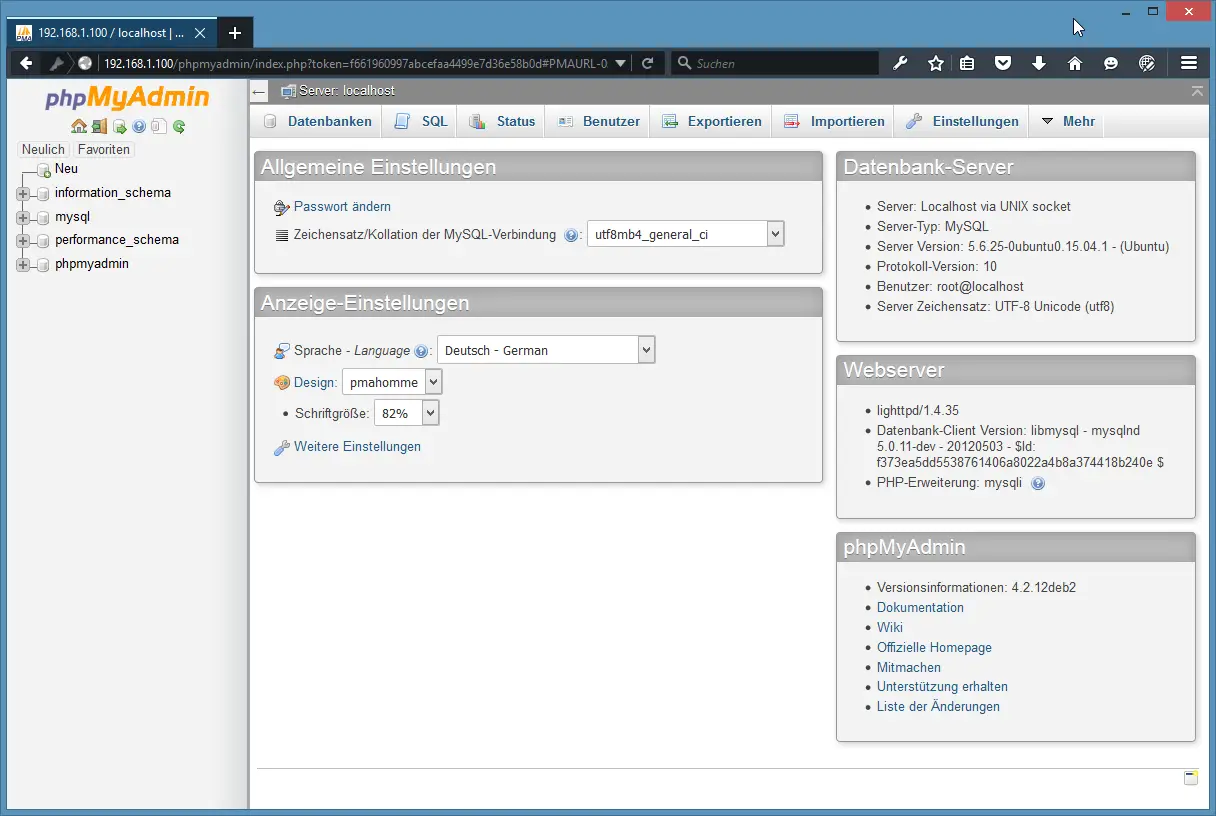Open the Mehr tab dropdown
This screenshot has height=816, width=1216.
pyautogui.click(x=1068, y=121)
